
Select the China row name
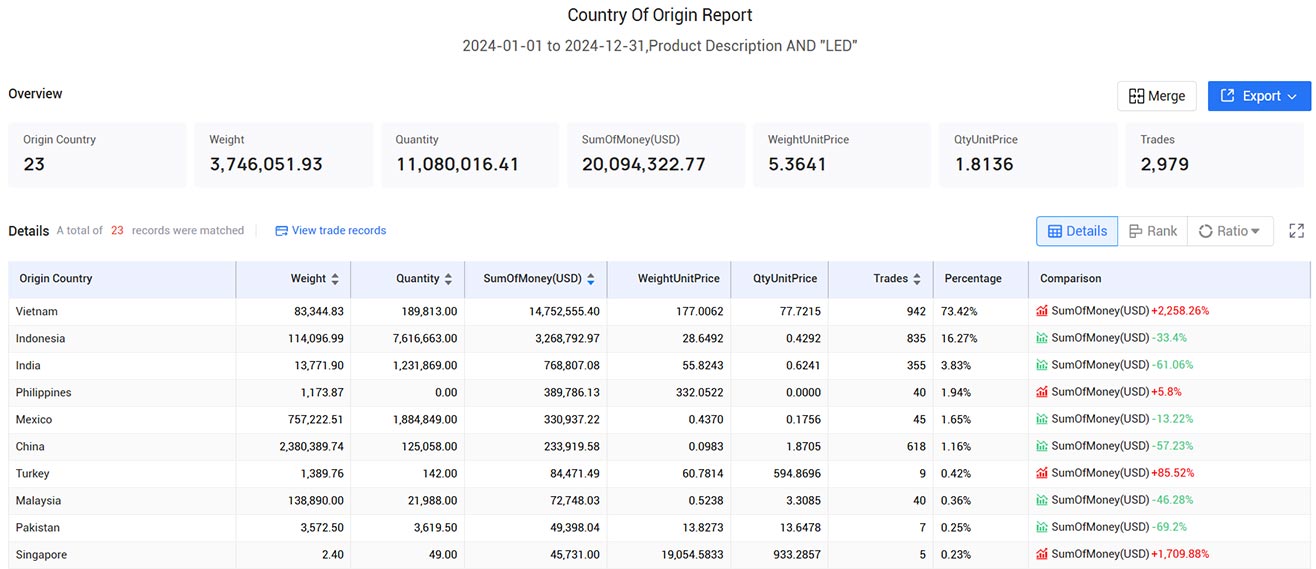(30, 446)
